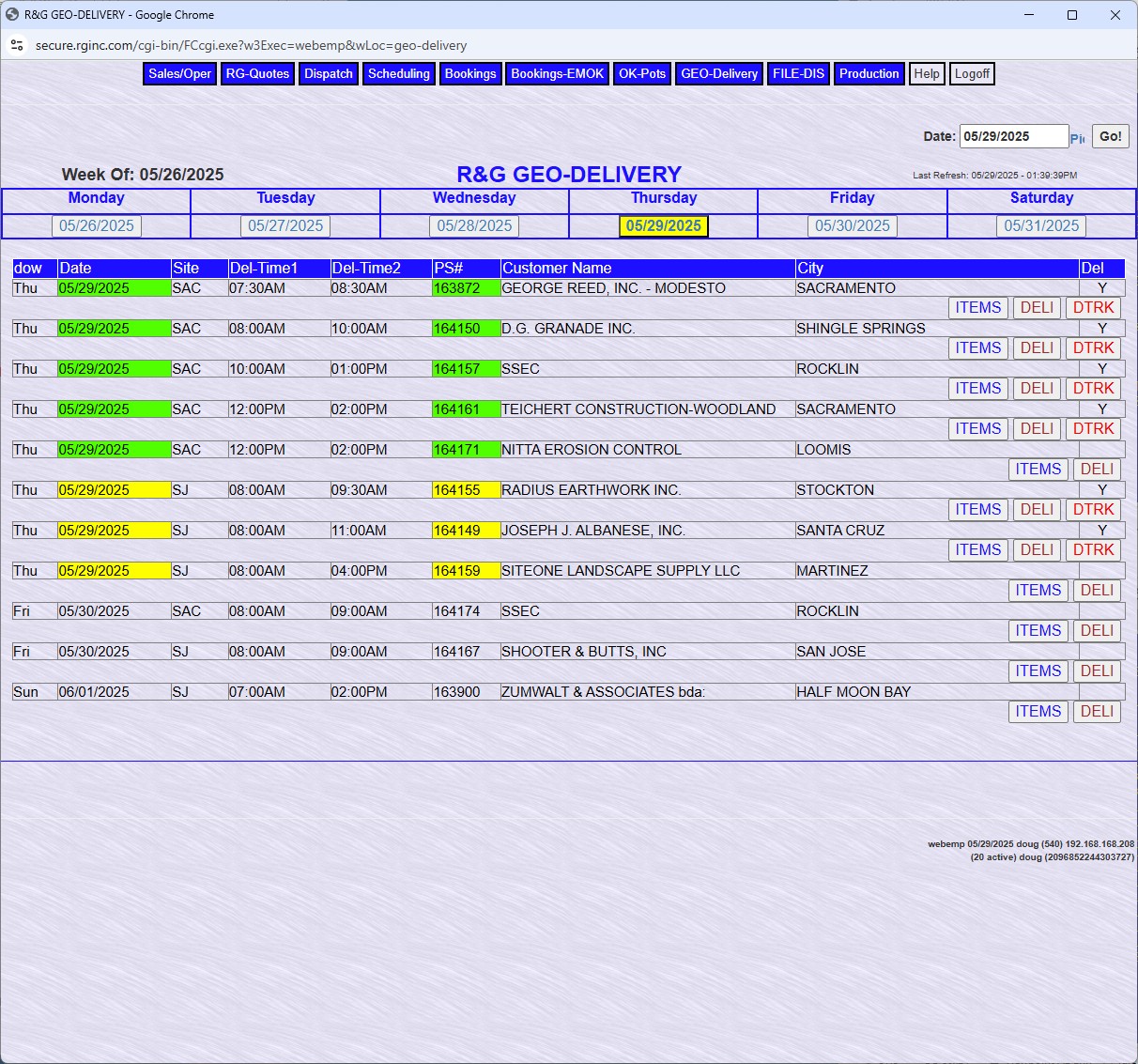Open ITEMS for SSEC PS# 164174
This screenshot has width=1138, height=1064.
[1038, 631]
